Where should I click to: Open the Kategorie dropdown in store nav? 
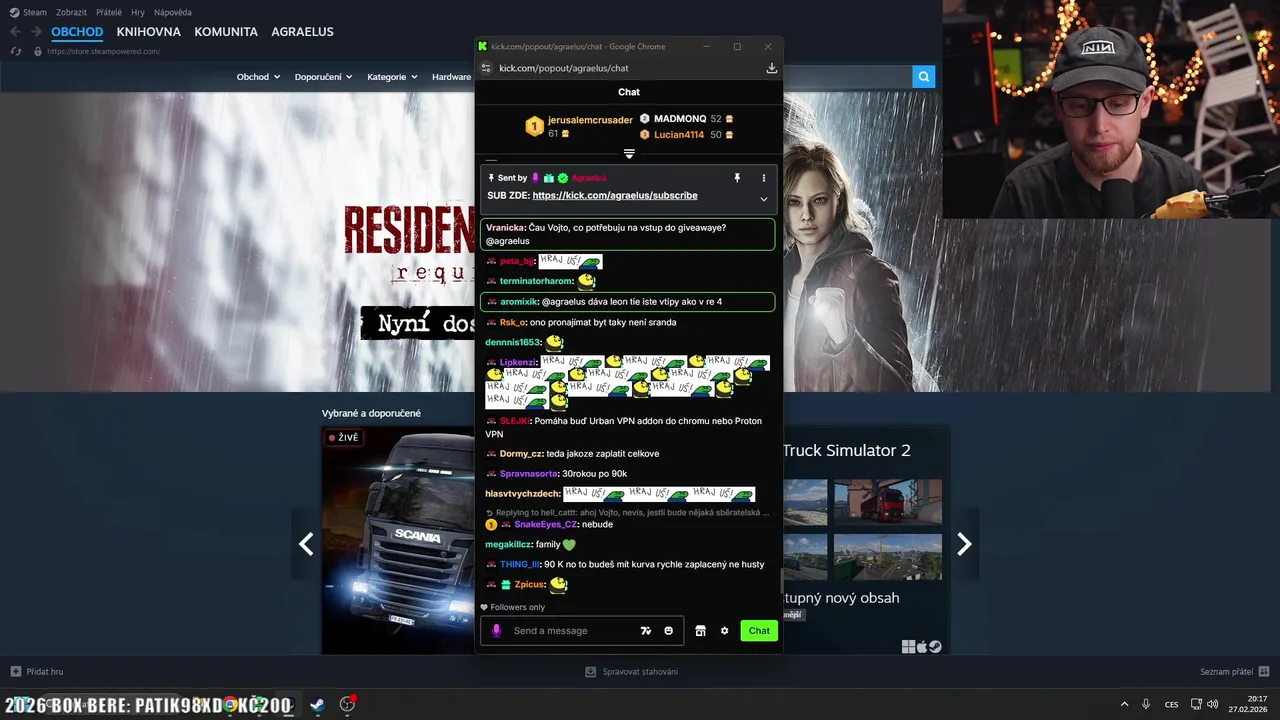tap(392, 77)
